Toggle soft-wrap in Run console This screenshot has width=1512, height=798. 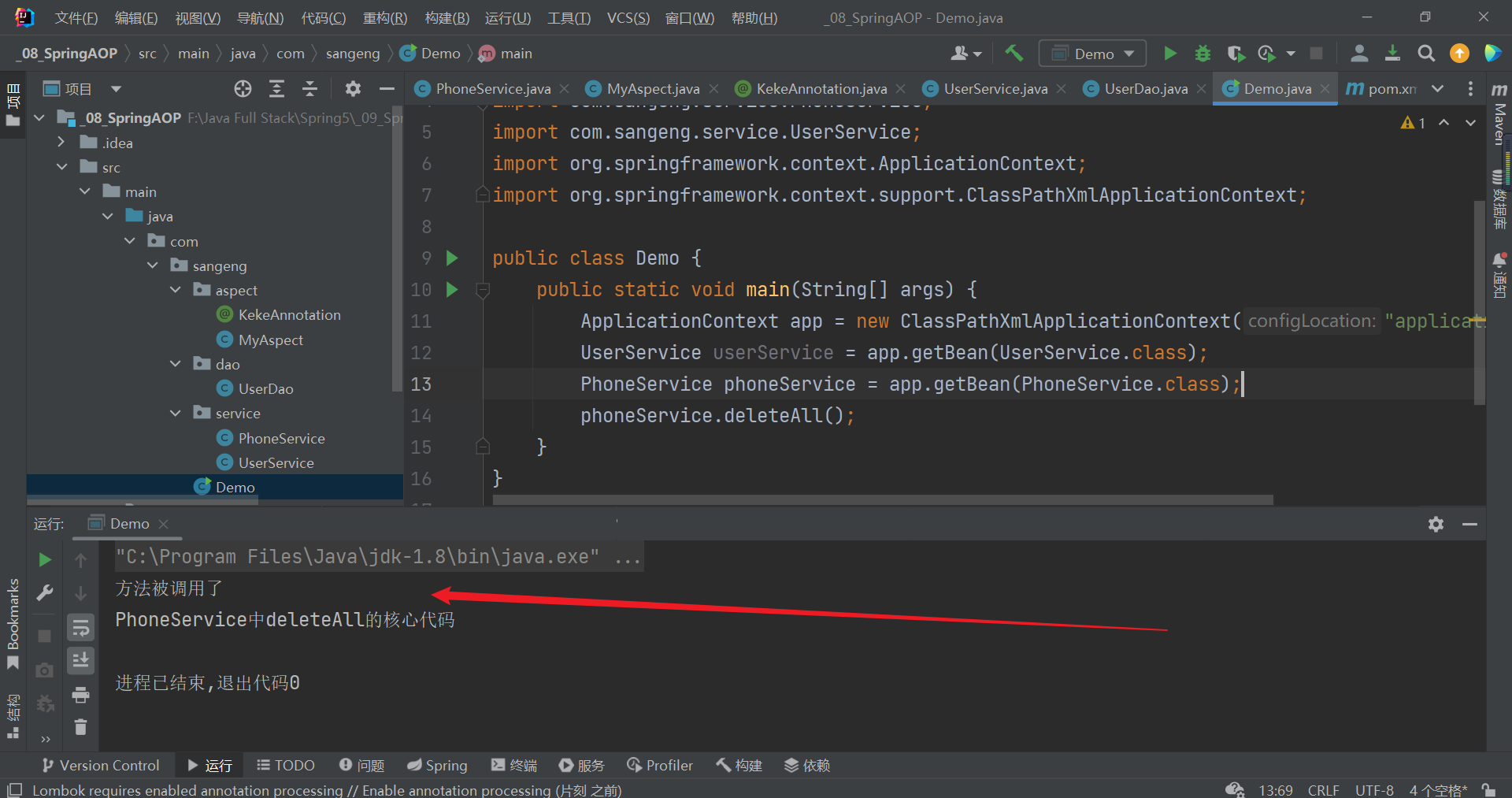tap(80, 628)
